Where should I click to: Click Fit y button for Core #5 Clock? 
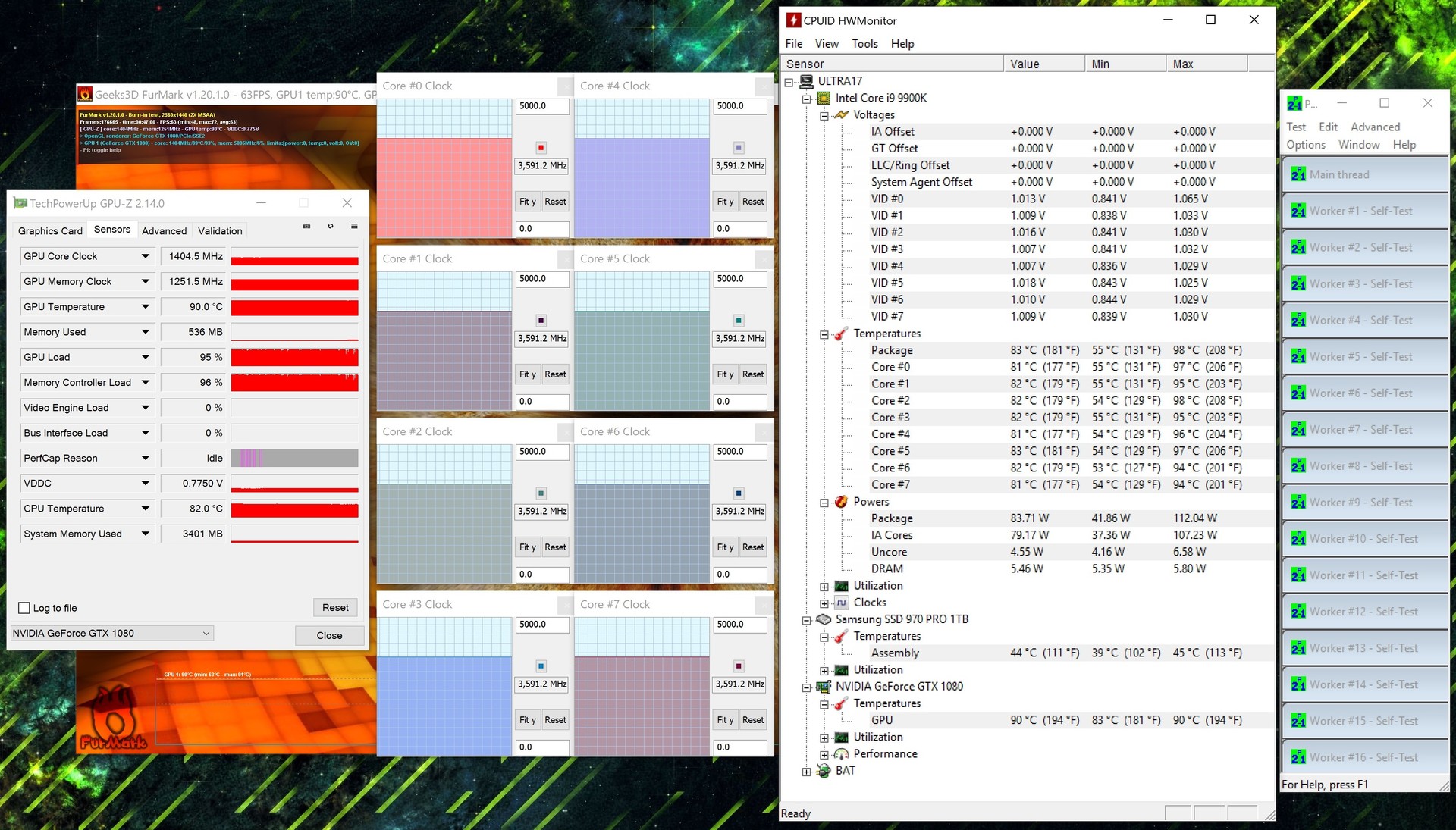(x=725, y=374)
